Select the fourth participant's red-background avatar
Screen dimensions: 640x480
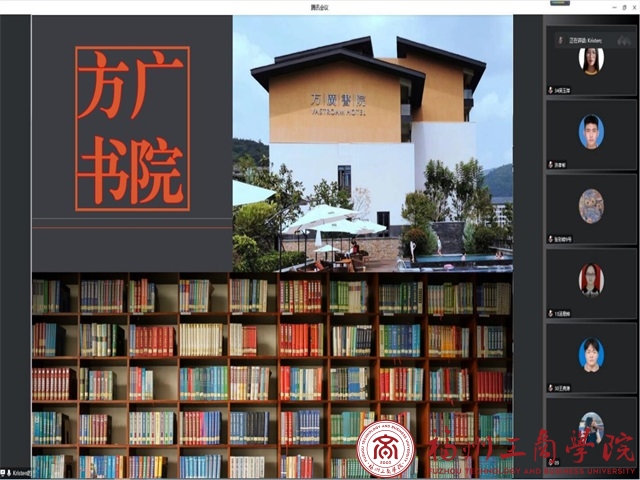click(591, 280)
